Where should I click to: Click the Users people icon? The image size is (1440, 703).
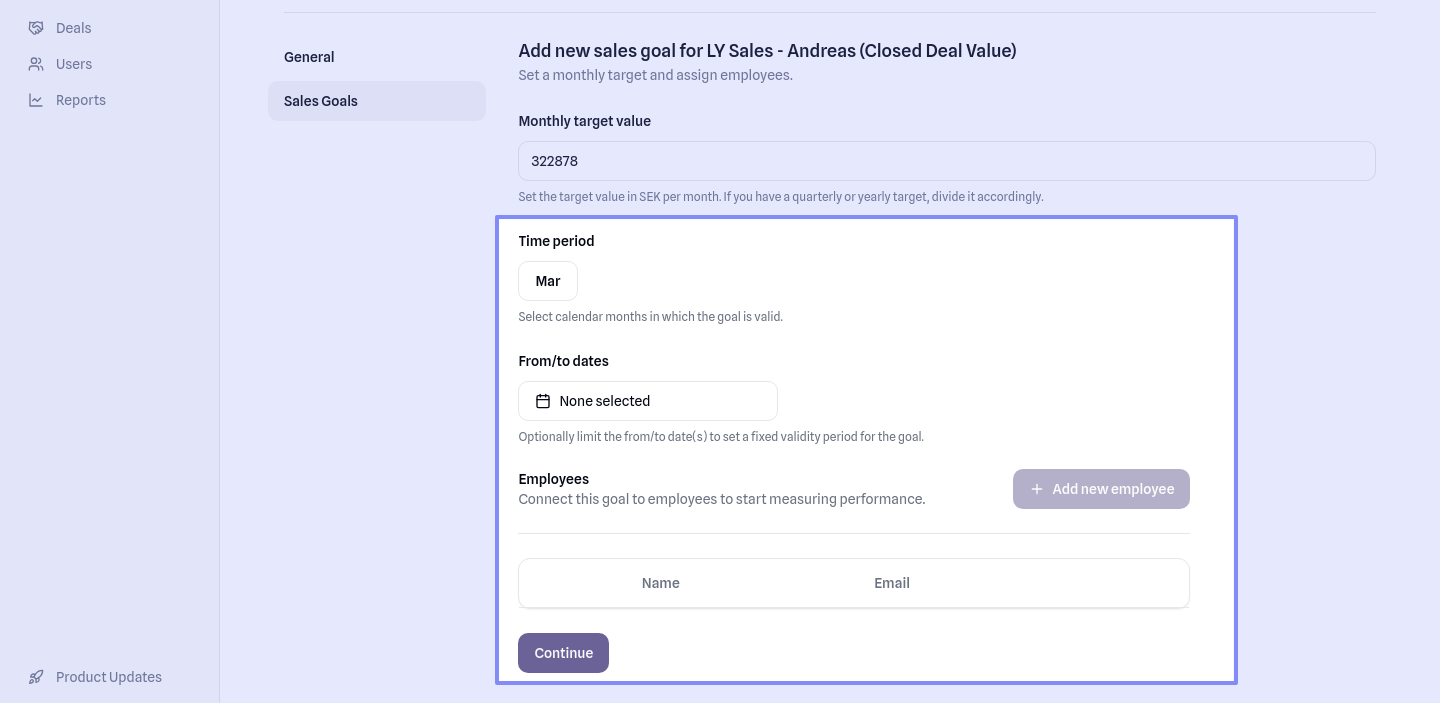[x=36, y=64]
